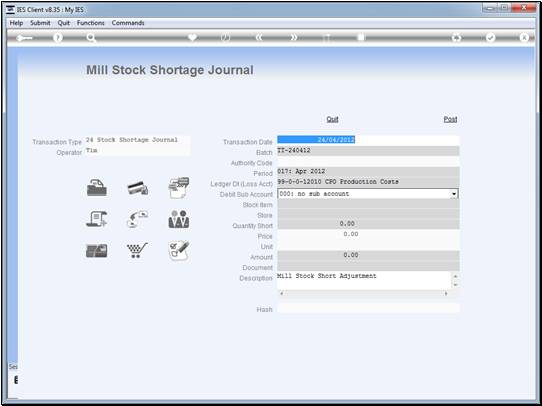Click the key icon in toolbar
Viewport: 542px width, 406px height.
pyautogui.click(x=24, y=38)
